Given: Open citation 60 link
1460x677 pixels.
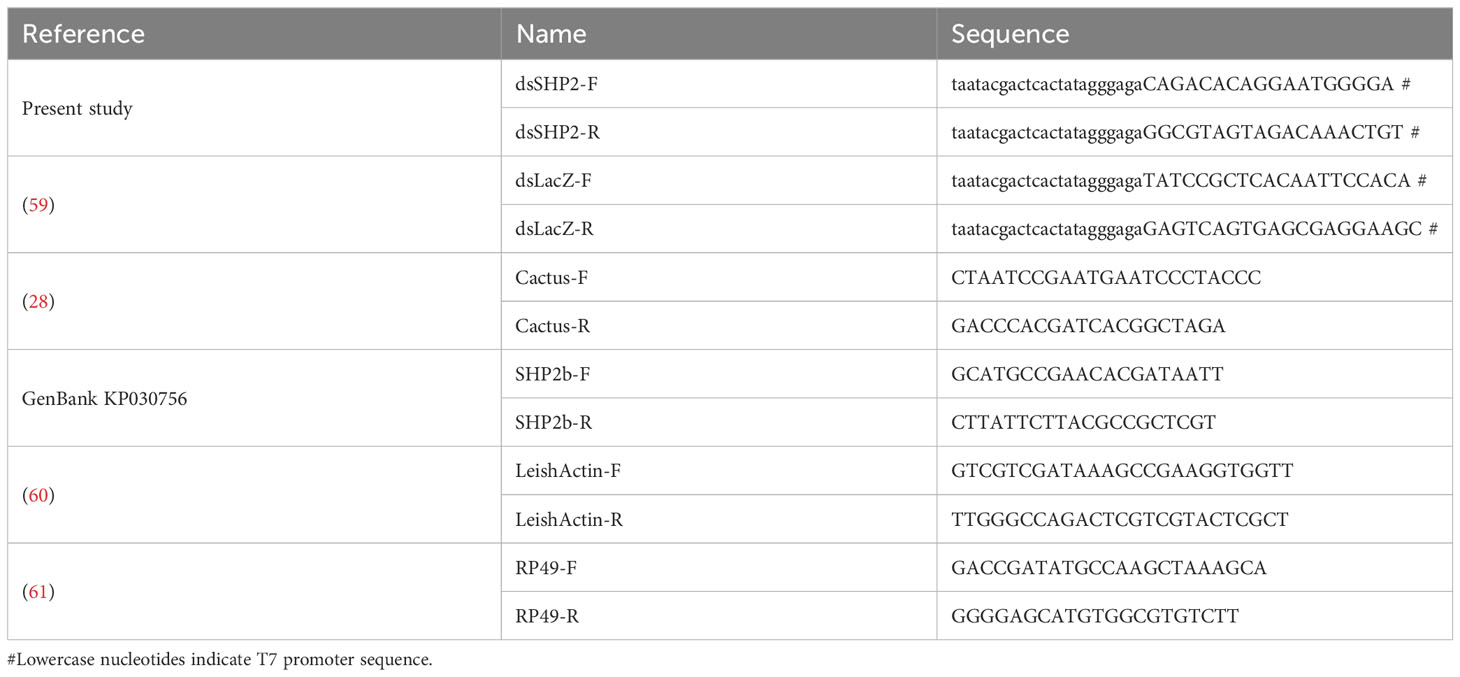Looking at the screenshot, I should (x=38, y=496).
